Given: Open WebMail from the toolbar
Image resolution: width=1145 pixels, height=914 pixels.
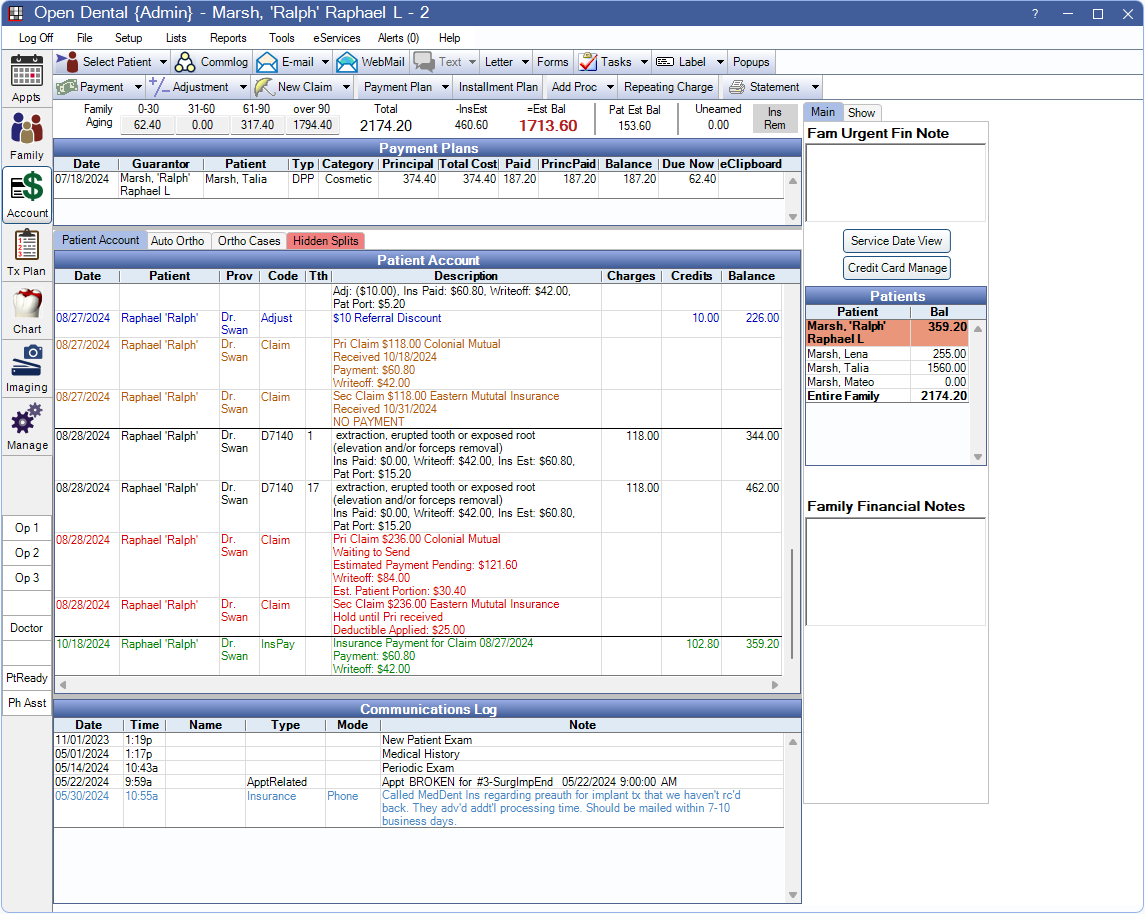Looking at the screenshot, I should (x=370, y=62).
